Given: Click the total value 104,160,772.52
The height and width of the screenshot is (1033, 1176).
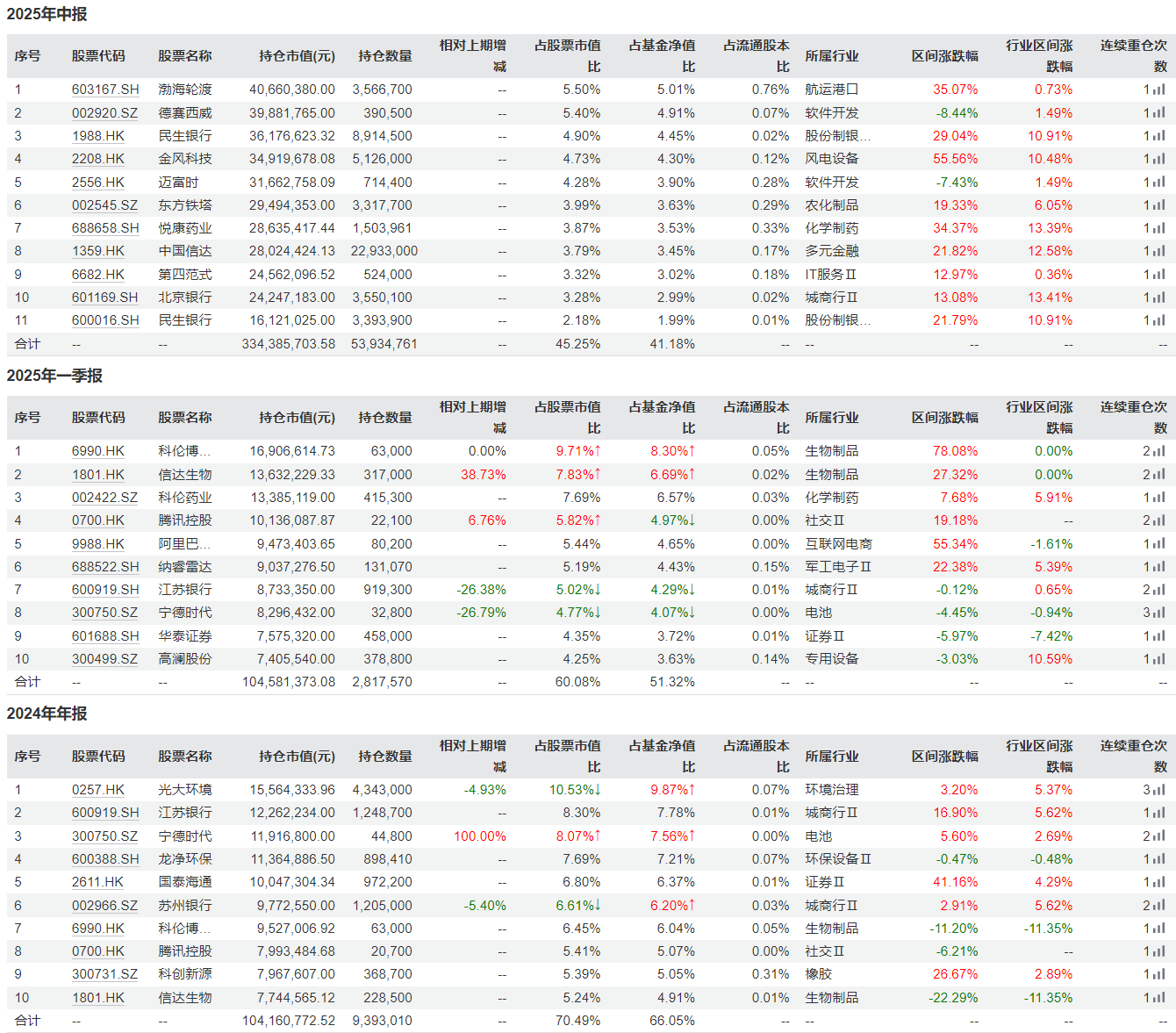Looking at the screenshot, I should click(289, 1021).
